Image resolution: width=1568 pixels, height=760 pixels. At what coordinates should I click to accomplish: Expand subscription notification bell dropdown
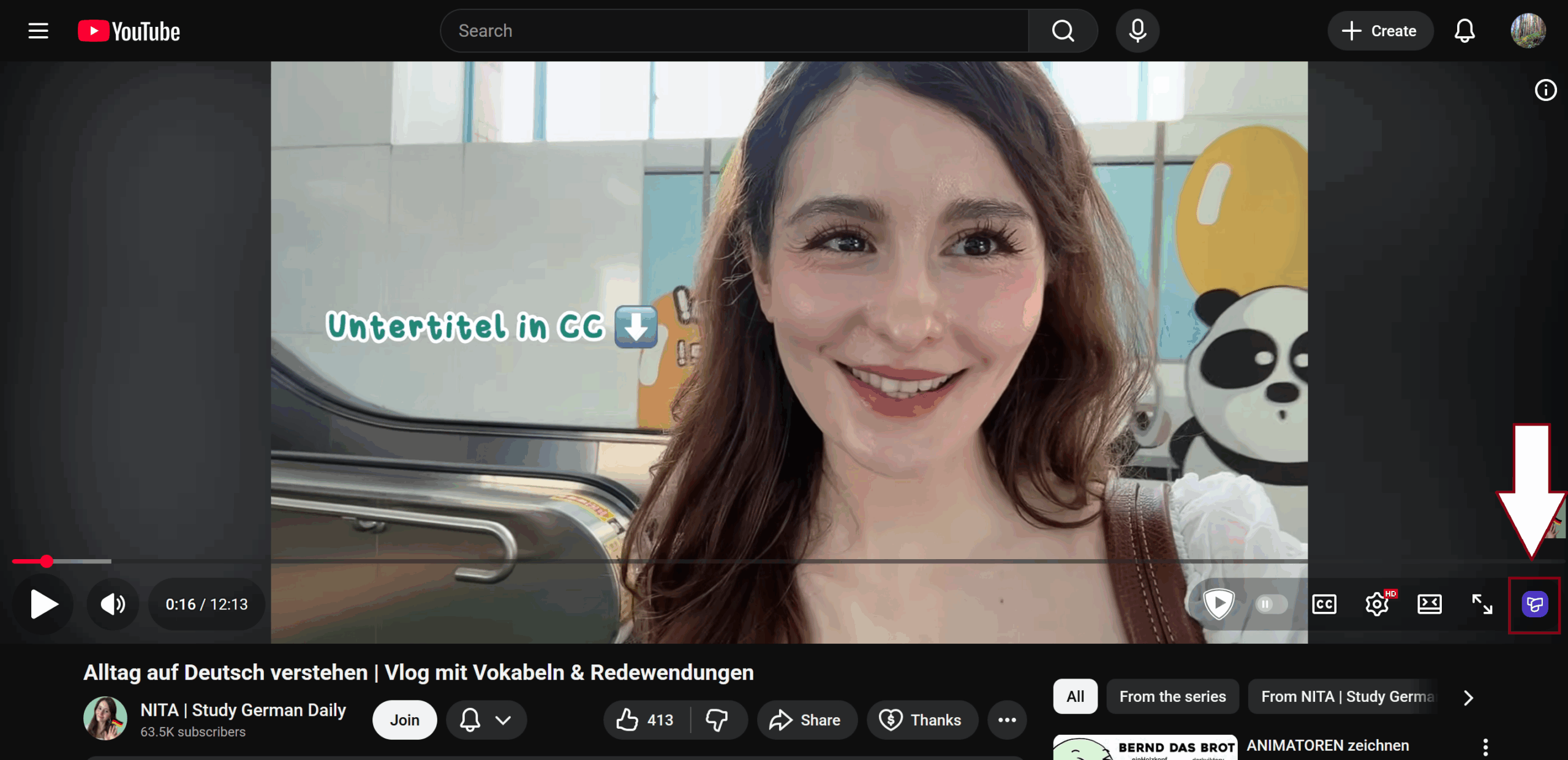click(486, 720)
